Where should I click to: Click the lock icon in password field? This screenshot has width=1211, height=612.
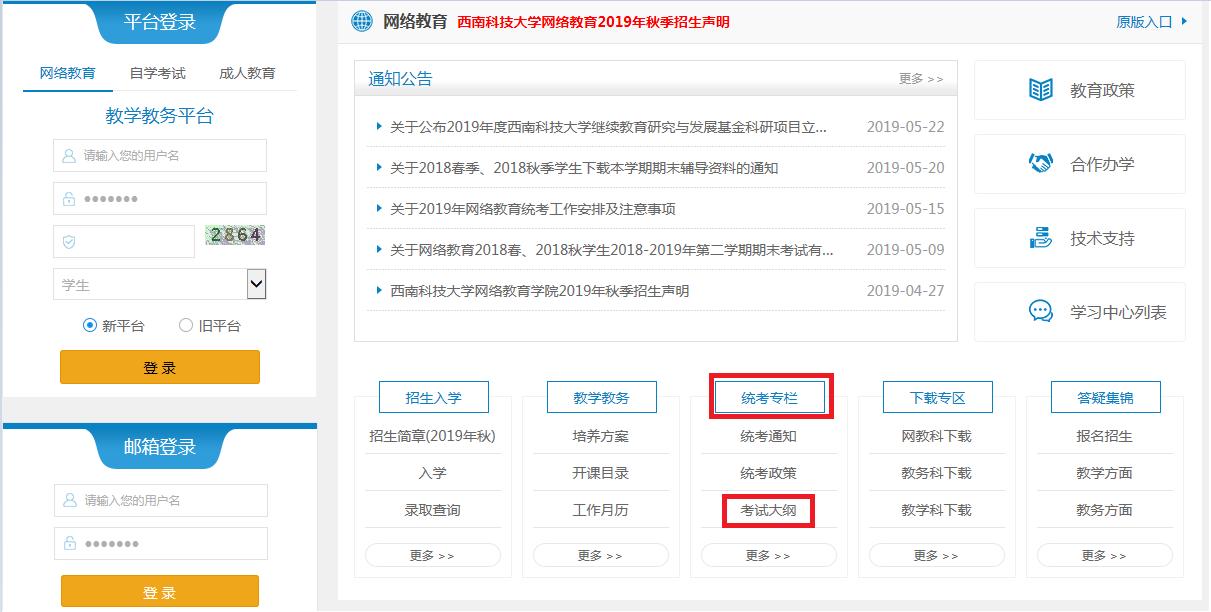[66, 198]
